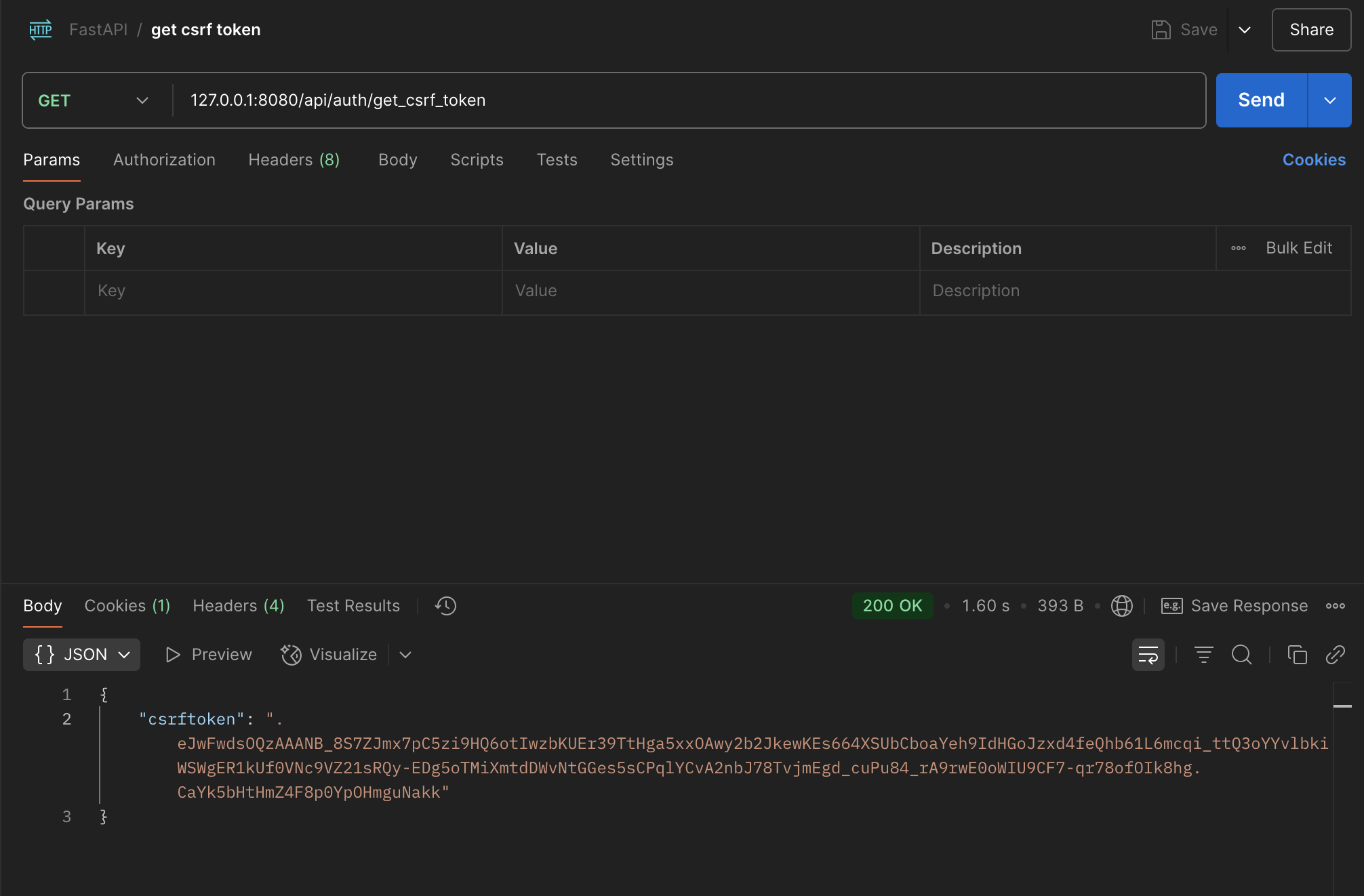Viewport: 1364px width, 896px height.
Task: Click the Visualize button
Action: pos(329,655)
